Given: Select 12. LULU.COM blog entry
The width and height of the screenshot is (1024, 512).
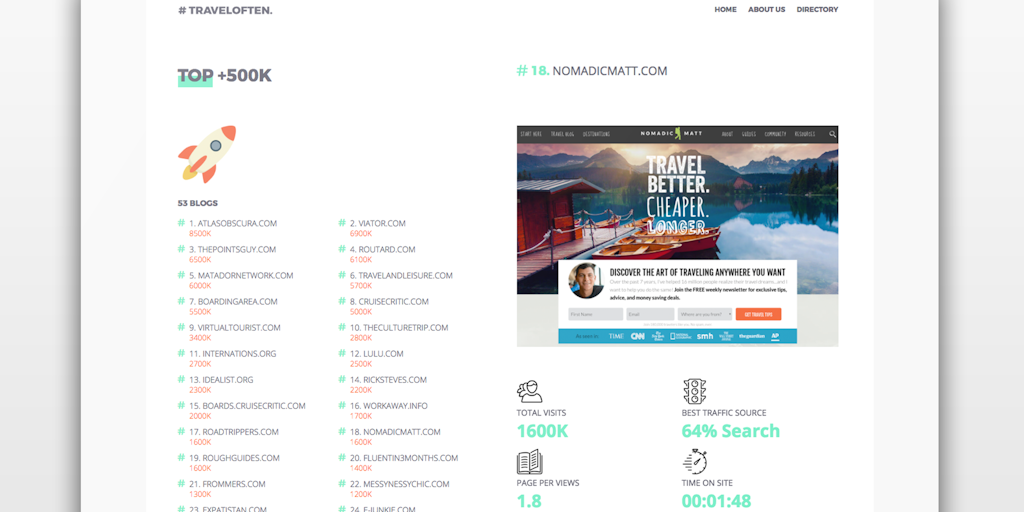Looking at the screenshot, I should click(x=376, y=354).
